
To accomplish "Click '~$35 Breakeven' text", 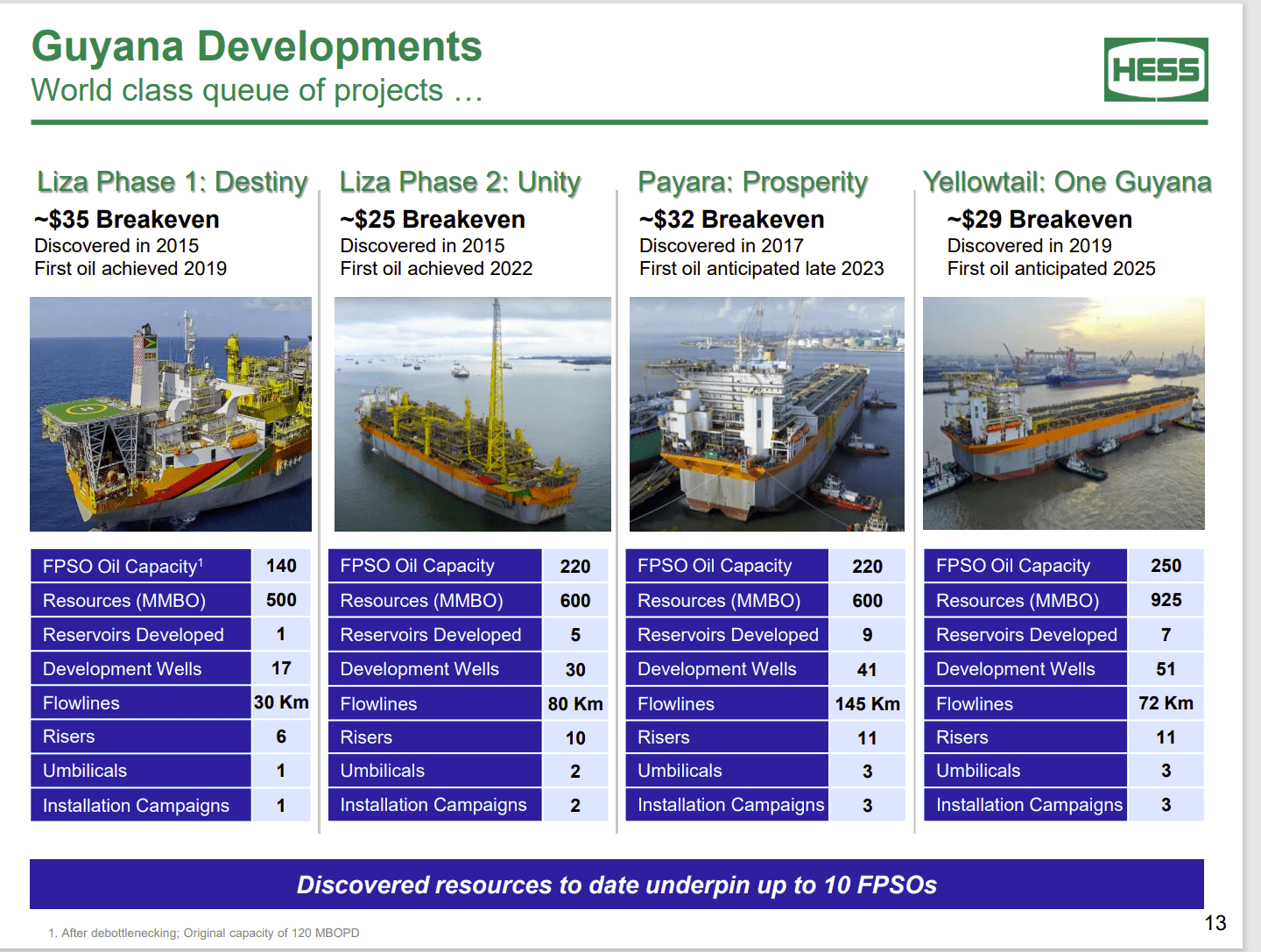I will click(x=127, y=219).
